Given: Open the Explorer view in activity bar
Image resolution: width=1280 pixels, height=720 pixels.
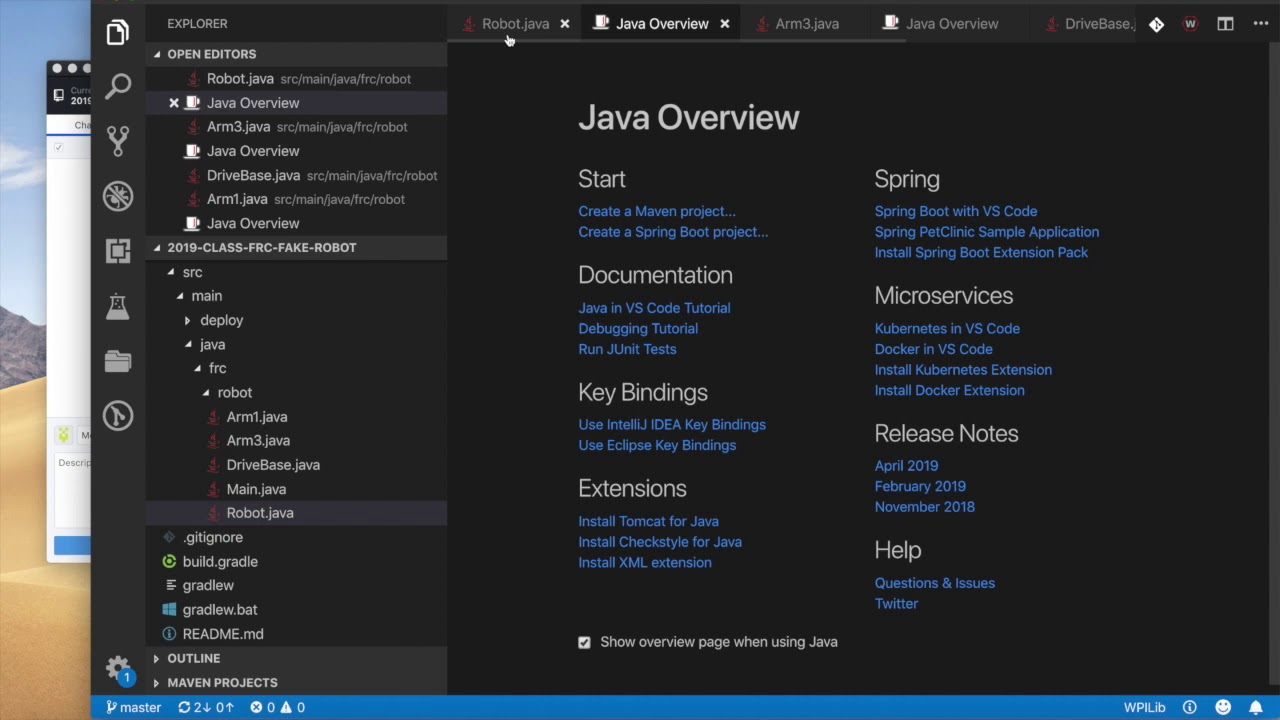Looking at the screenshot, I should pos(118,33).
